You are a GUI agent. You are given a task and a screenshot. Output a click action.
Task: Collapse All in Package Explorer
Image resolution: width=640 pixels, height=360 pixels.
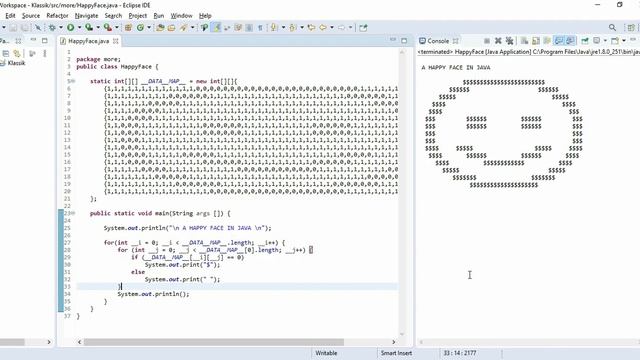pos(6,53)
